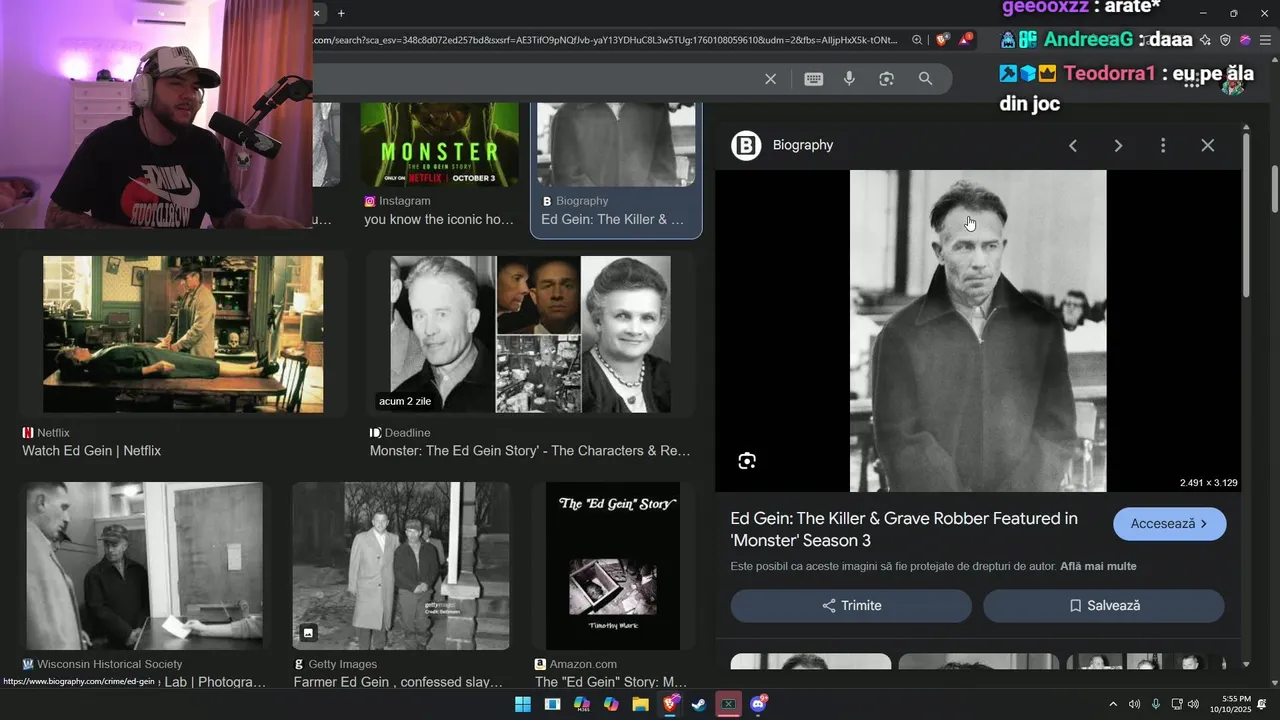Click the tray microphone icon
Image resolution: width=1280 pixels, height=720 pixels.
point(1155,704)
